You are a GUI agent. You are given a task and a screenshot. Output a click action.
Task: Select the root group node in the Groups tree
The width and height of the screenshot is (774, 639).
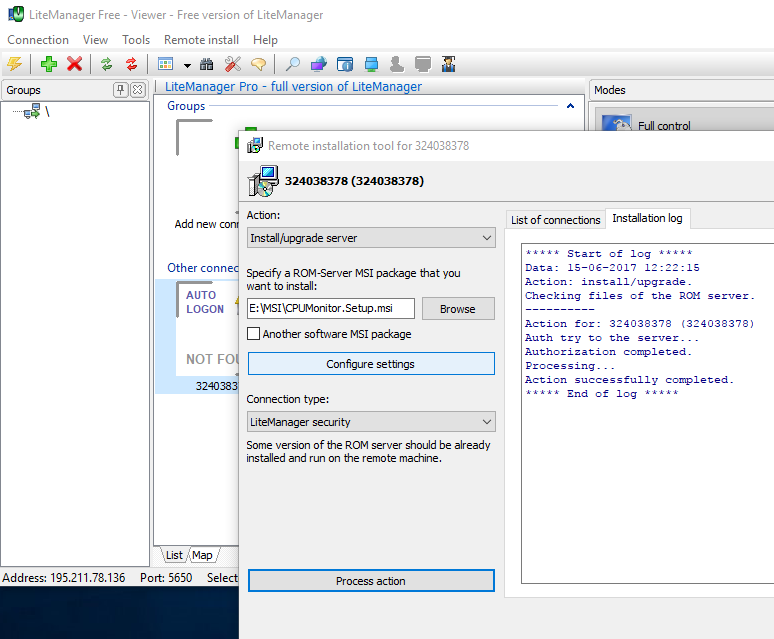tap(37, 111)
